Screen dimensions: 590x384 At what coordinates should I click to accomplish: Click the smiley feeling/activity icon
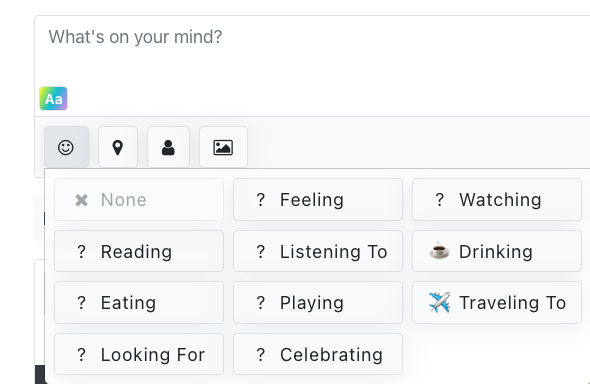click(66, 147)
